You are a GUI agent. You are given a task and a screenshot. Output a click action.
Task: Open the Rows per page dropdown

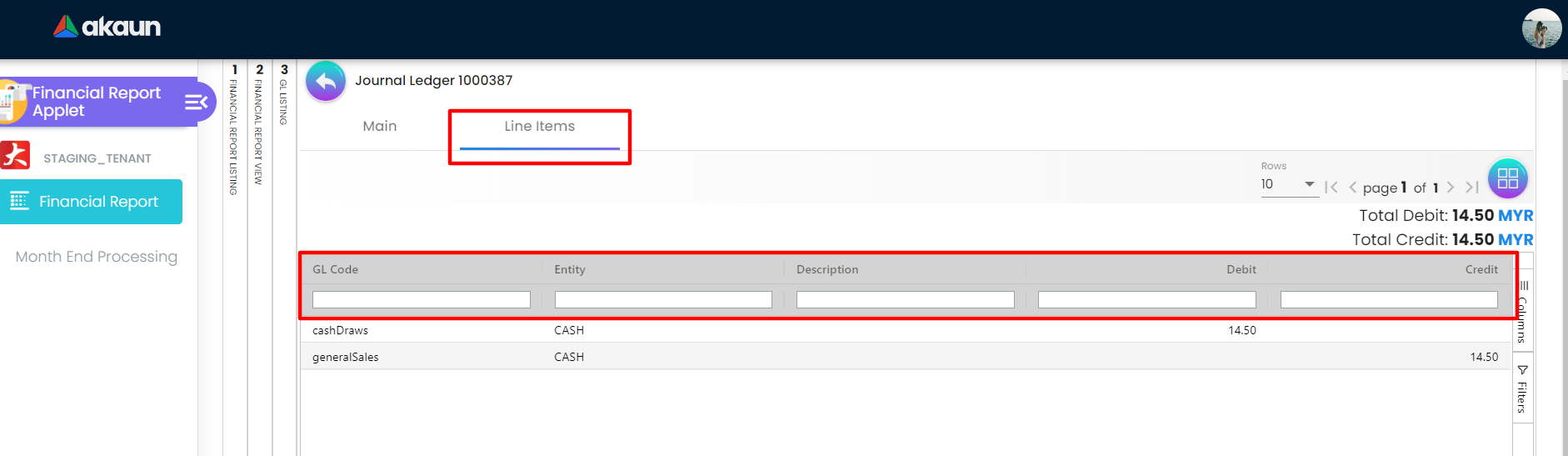1289,184
